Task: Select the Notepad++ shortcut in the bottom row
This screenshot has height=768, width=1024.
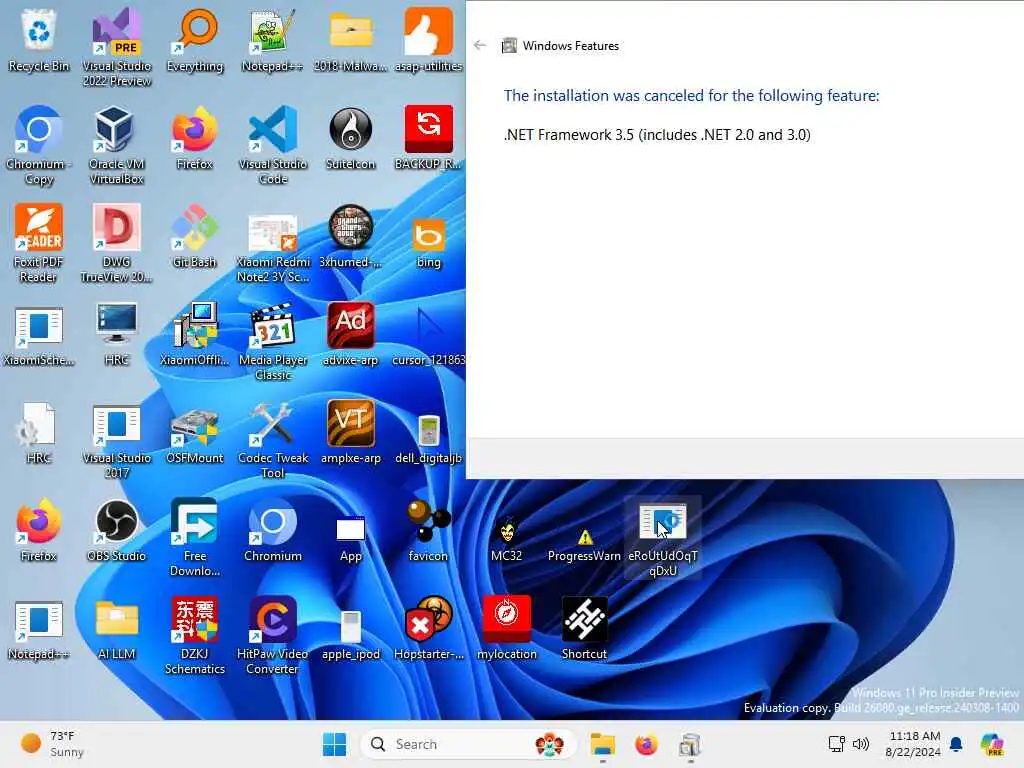Action: [x=39, y=628]
